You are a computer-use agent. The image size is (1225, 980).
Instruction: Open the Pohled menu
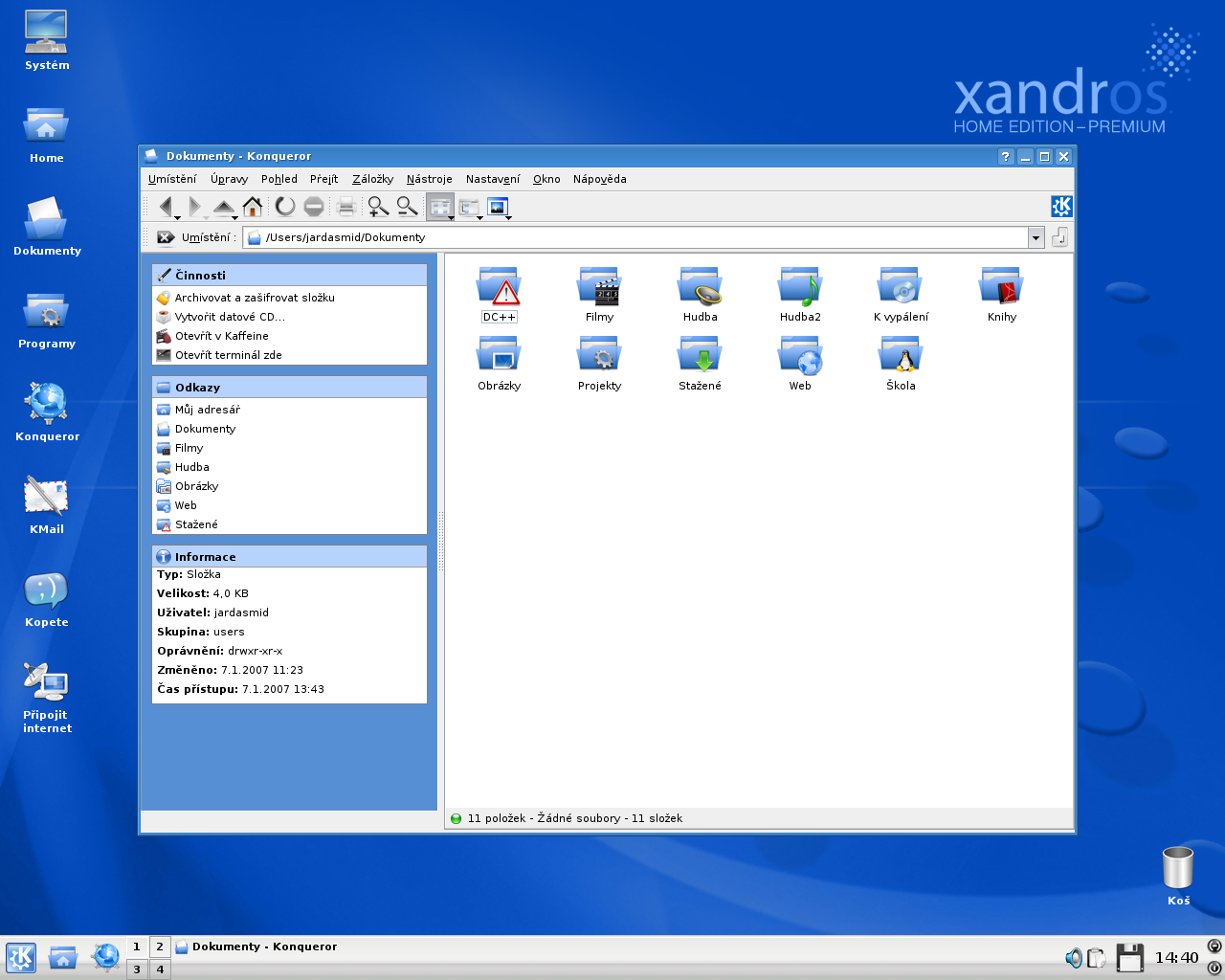point(279,179)
